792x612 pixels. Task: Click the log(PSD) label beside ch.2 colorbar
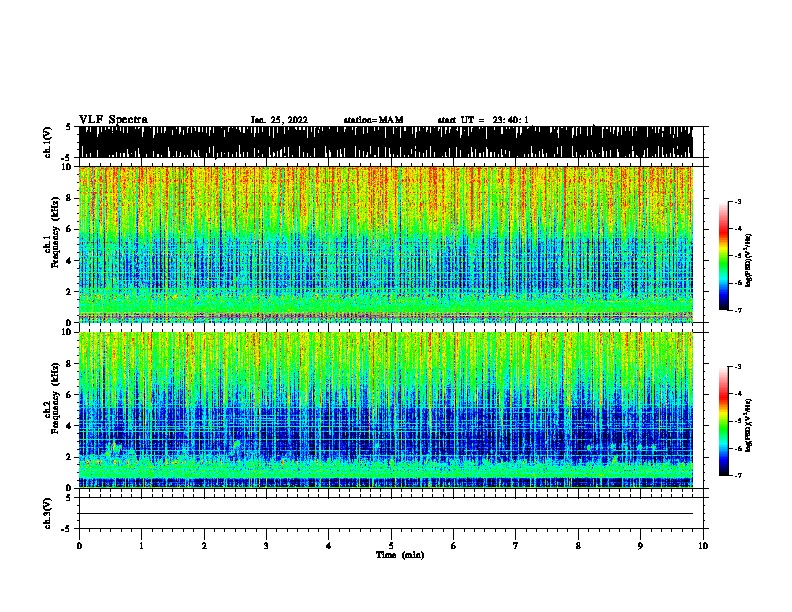coord(749,426)
